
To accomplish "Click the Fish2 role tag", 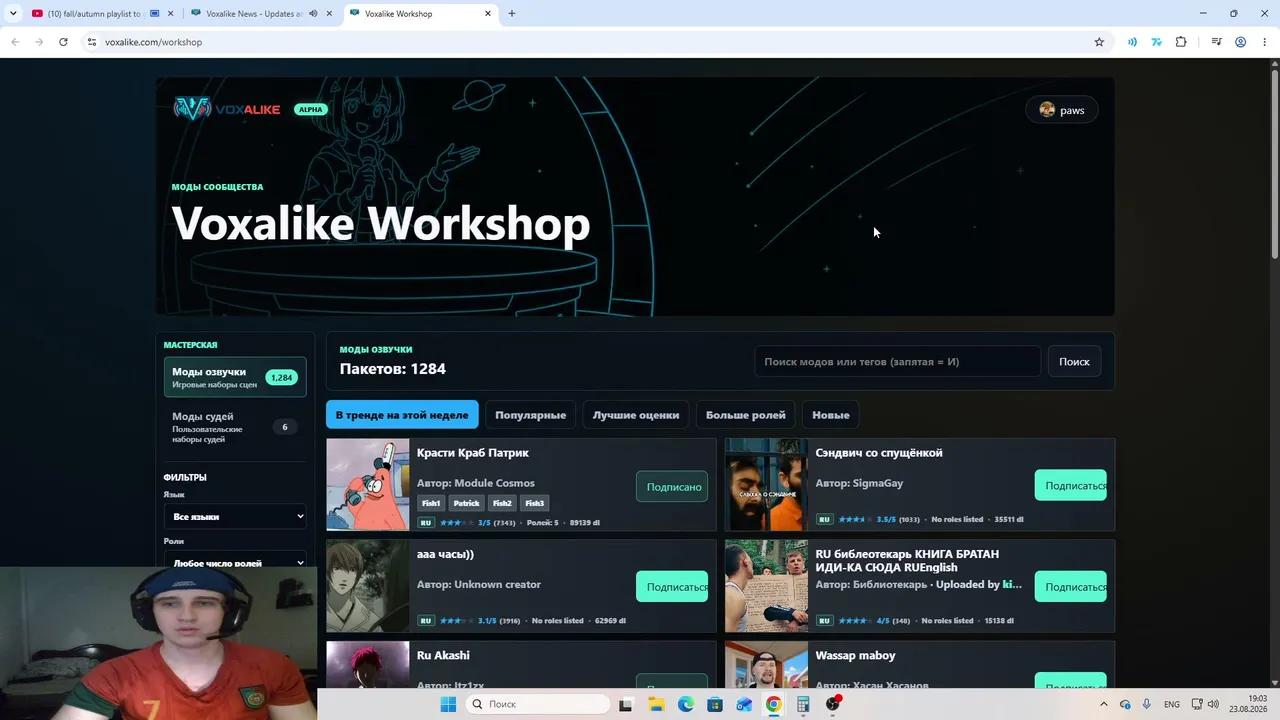I will click(502, 503).
